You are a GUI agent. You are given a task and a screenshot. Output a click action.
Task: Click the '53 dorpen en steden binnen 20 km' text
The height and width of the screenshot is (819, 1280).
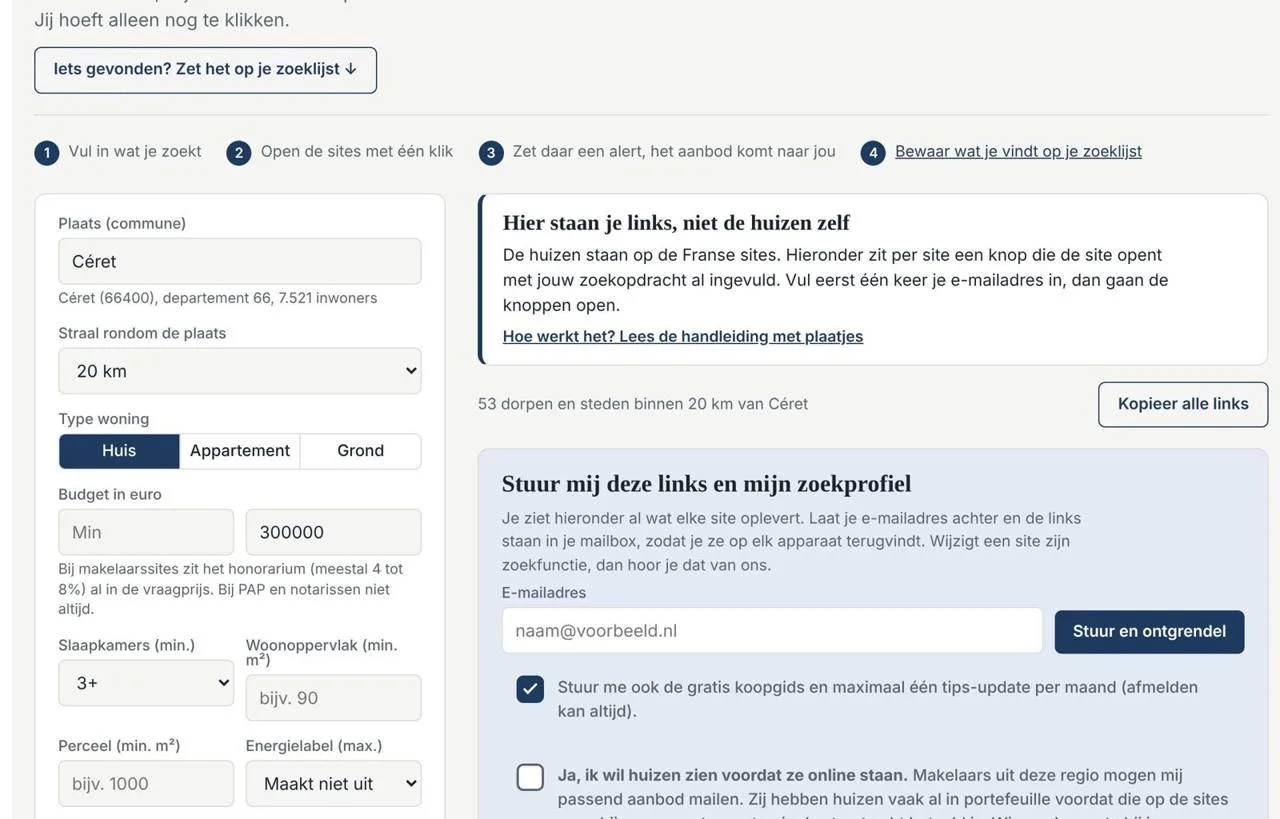[643, 404]
